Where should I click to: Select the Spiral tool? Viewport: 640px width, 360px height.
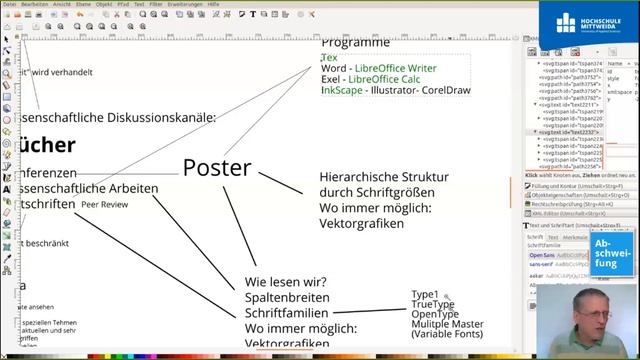(7, 143)
